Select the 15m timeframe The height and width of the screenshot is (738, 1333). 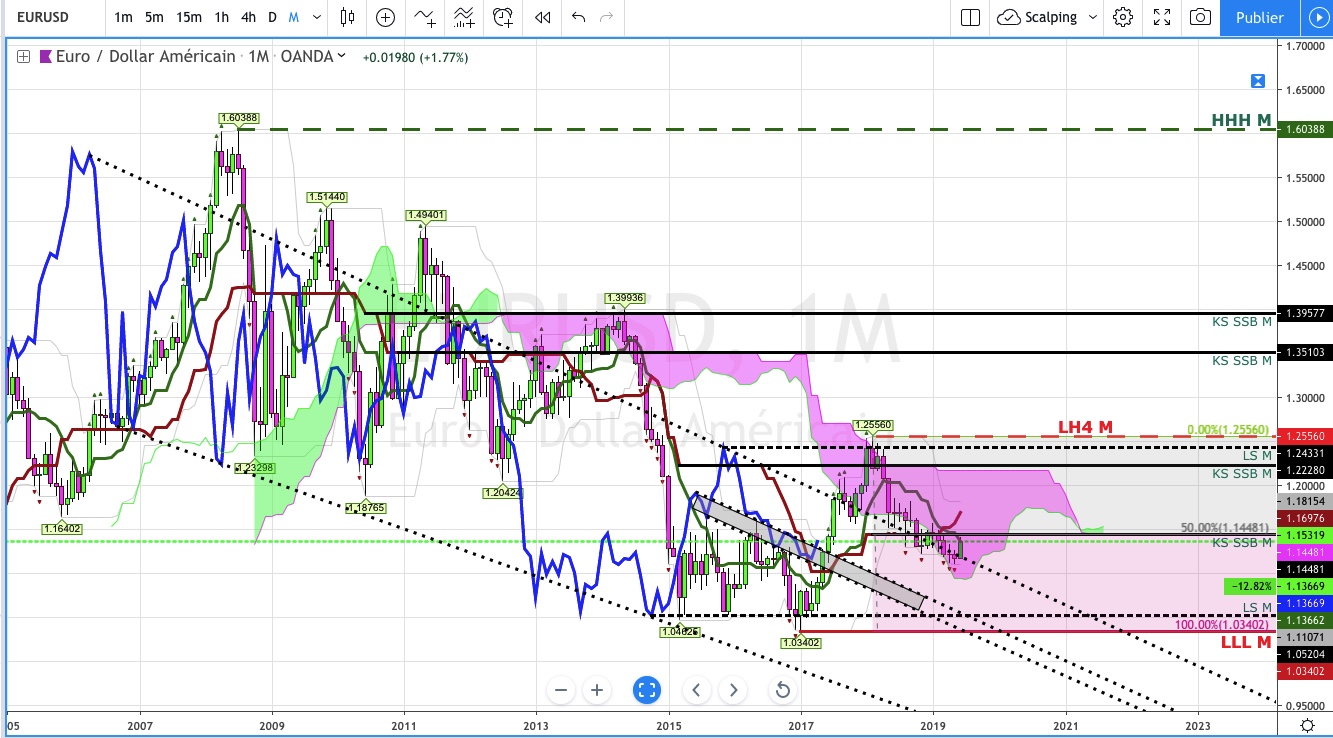point(188,17)
